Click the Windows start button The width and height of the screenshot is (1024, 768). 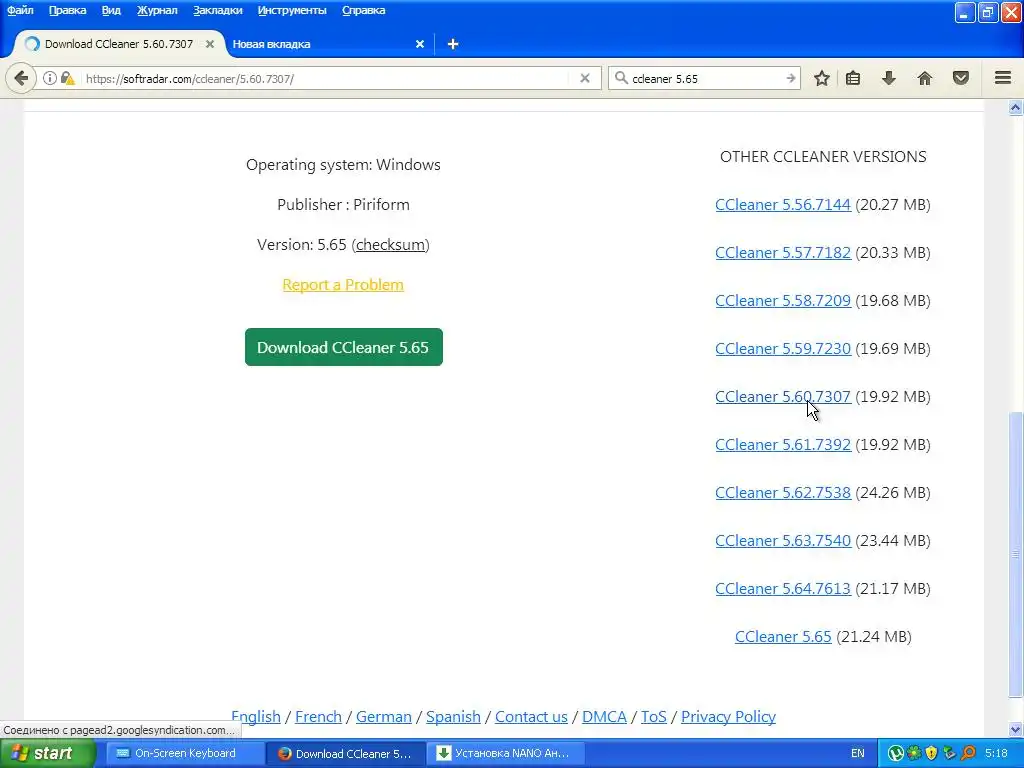pos(47,754)
